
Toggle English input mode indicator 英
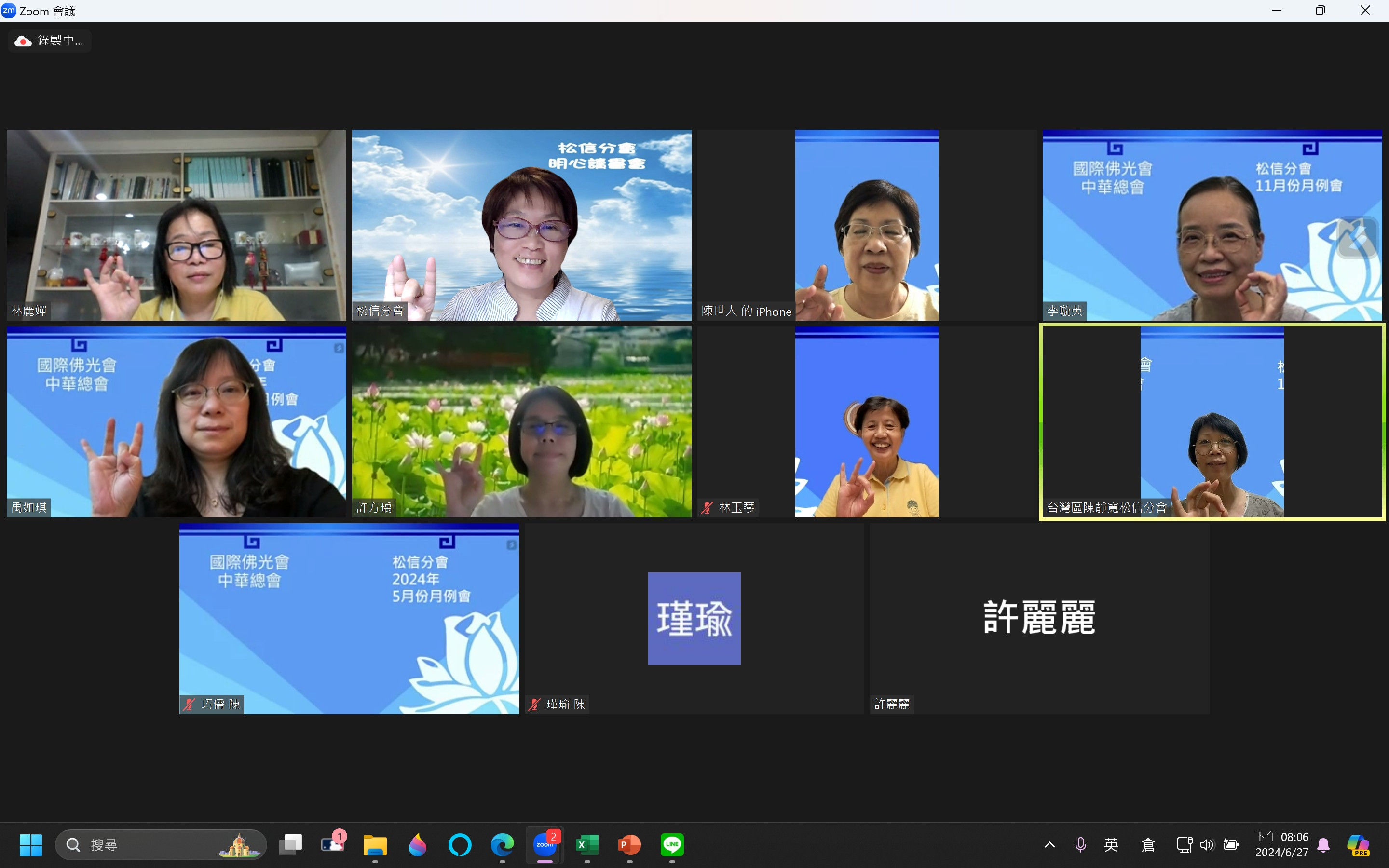(x=1111, y=844)
